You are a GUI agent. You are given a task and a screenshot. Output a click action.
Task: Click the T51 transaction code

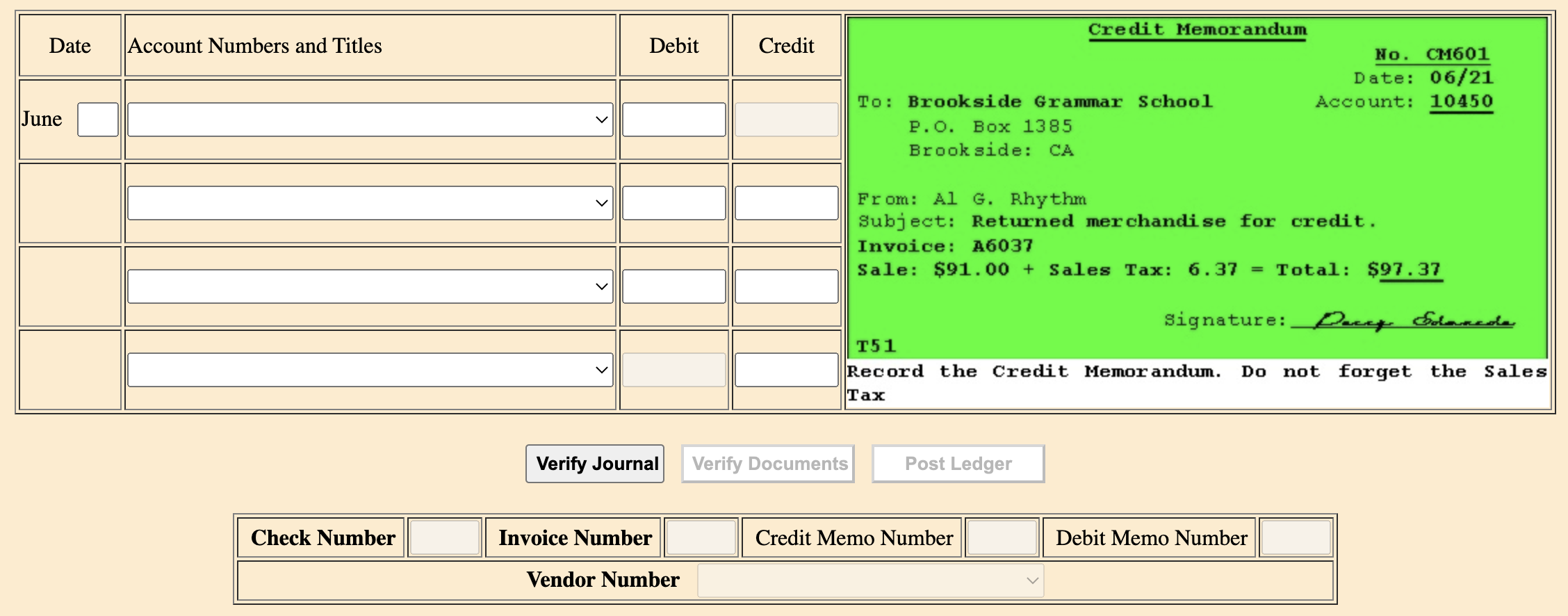(876, 346)
